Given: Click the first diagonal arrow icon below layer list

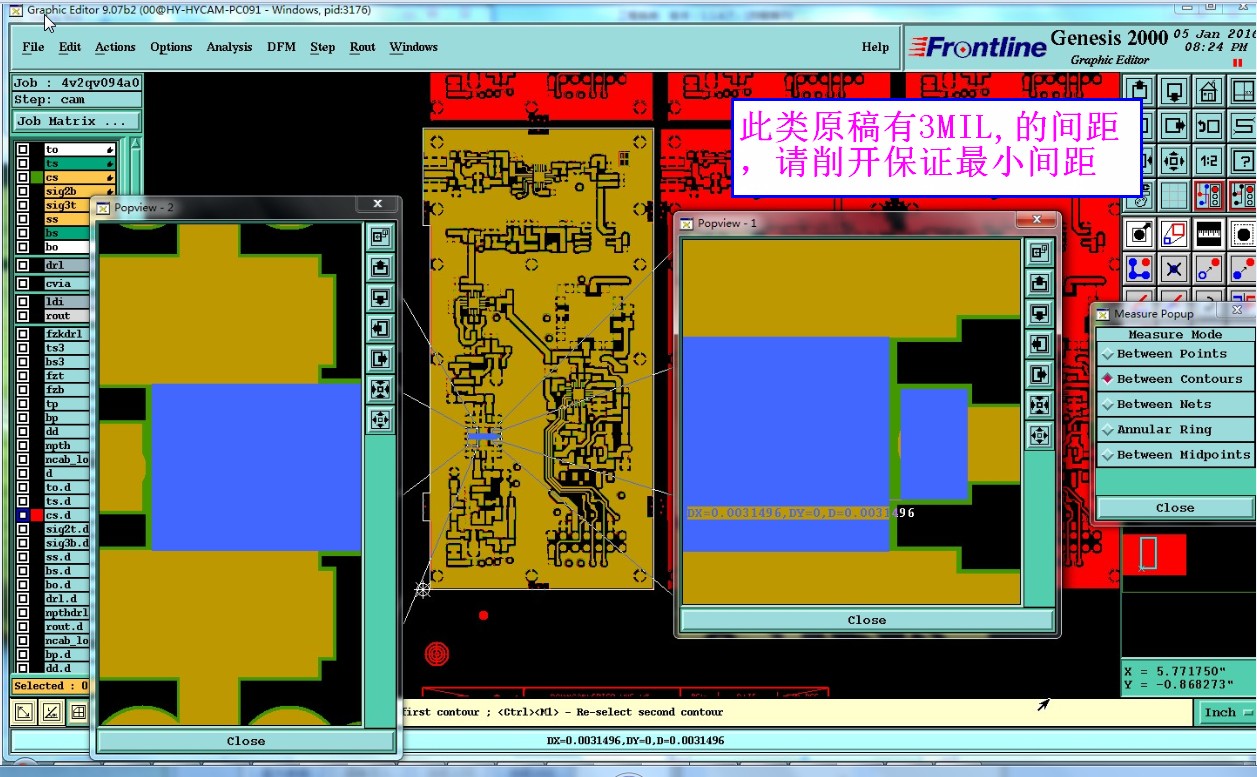Looking at the screenshot, I should 24,712.
